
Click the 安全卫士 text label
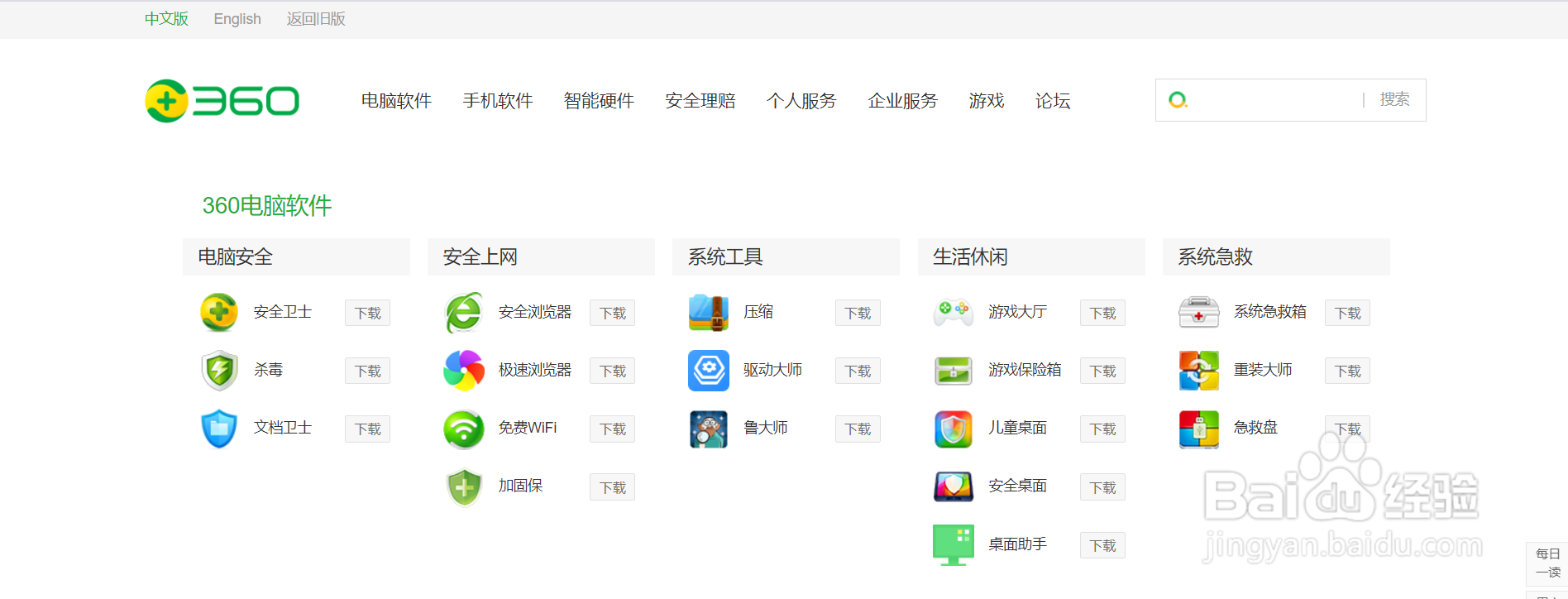coord(283,312)
